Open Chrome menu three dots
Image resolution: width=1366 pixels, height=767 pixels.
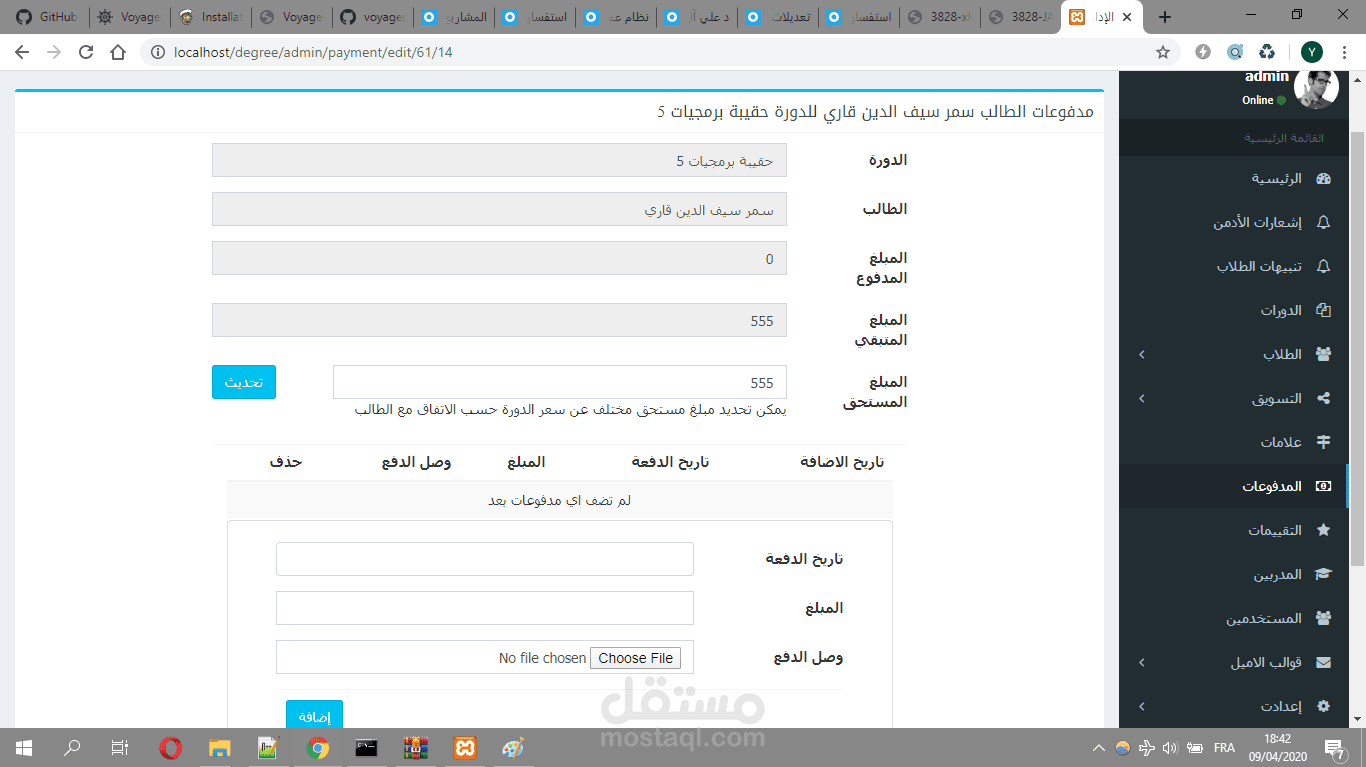coord(1343,52)
